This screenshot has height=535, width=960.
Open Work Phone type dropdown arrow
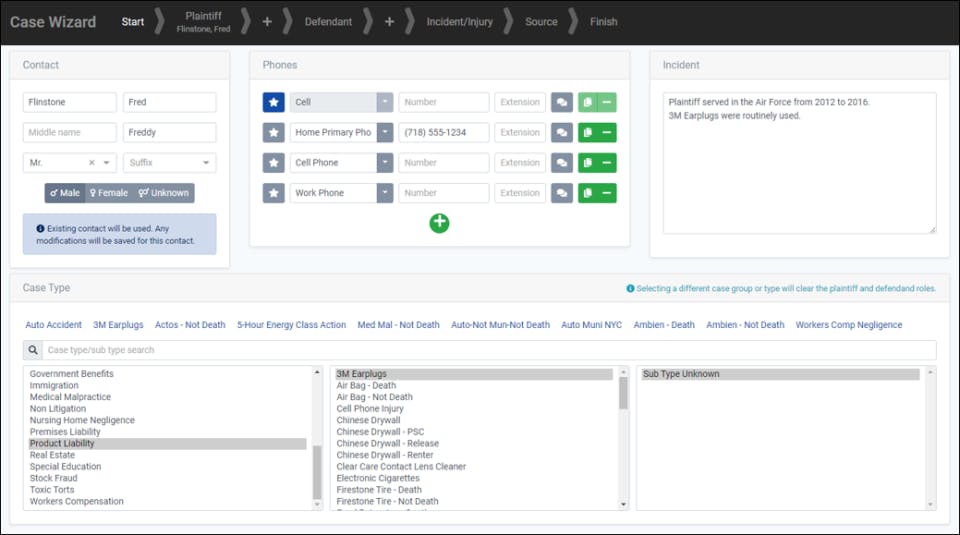(384, 193)
